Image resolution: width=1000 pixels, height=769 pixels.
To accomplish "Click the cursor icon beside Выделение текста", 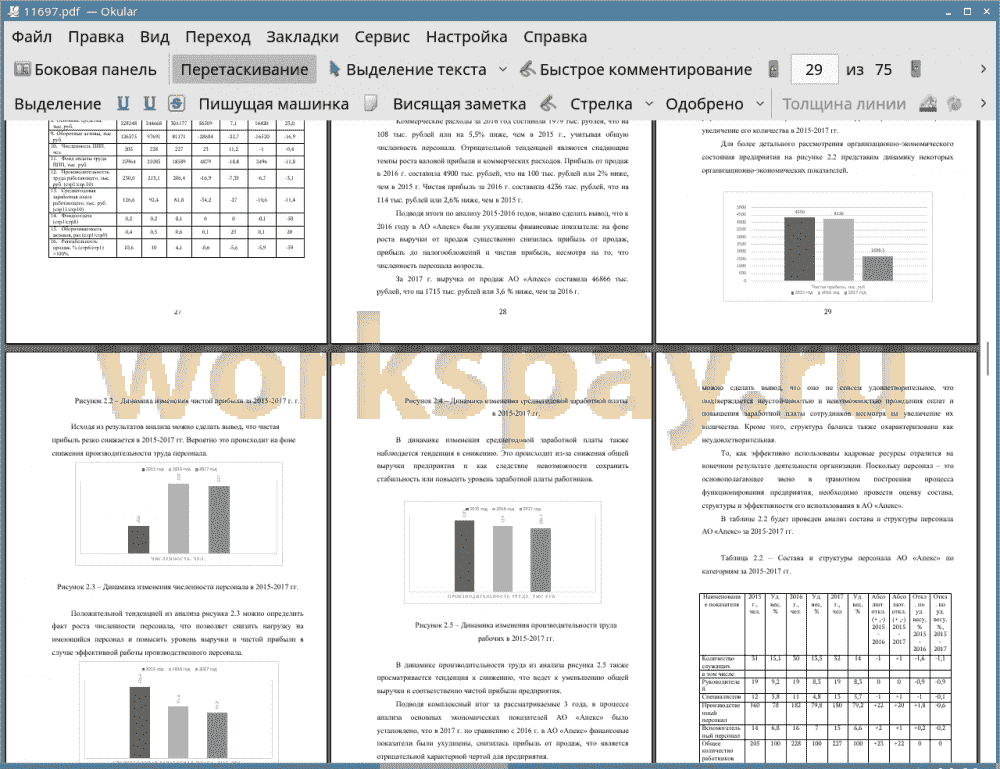I will (x=334, y=69).
